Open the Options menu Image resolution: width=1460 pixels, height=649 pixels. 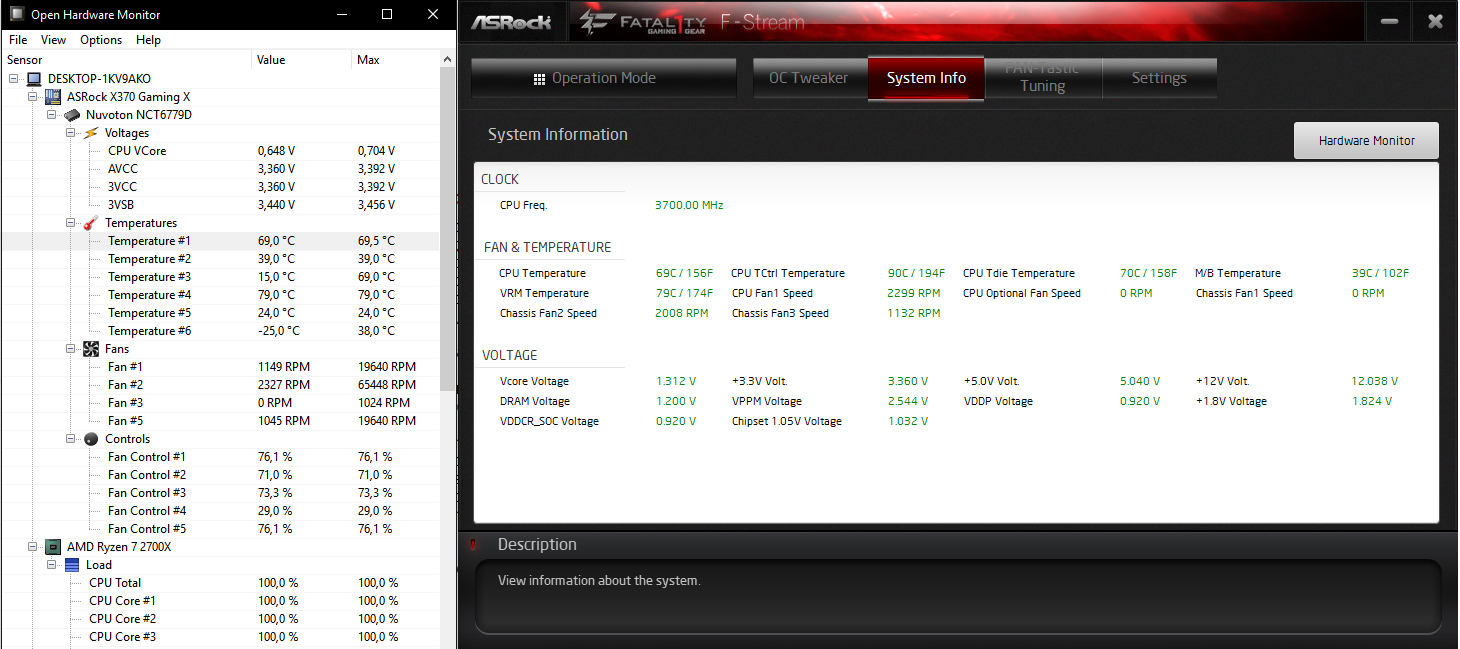click(101, 40)
